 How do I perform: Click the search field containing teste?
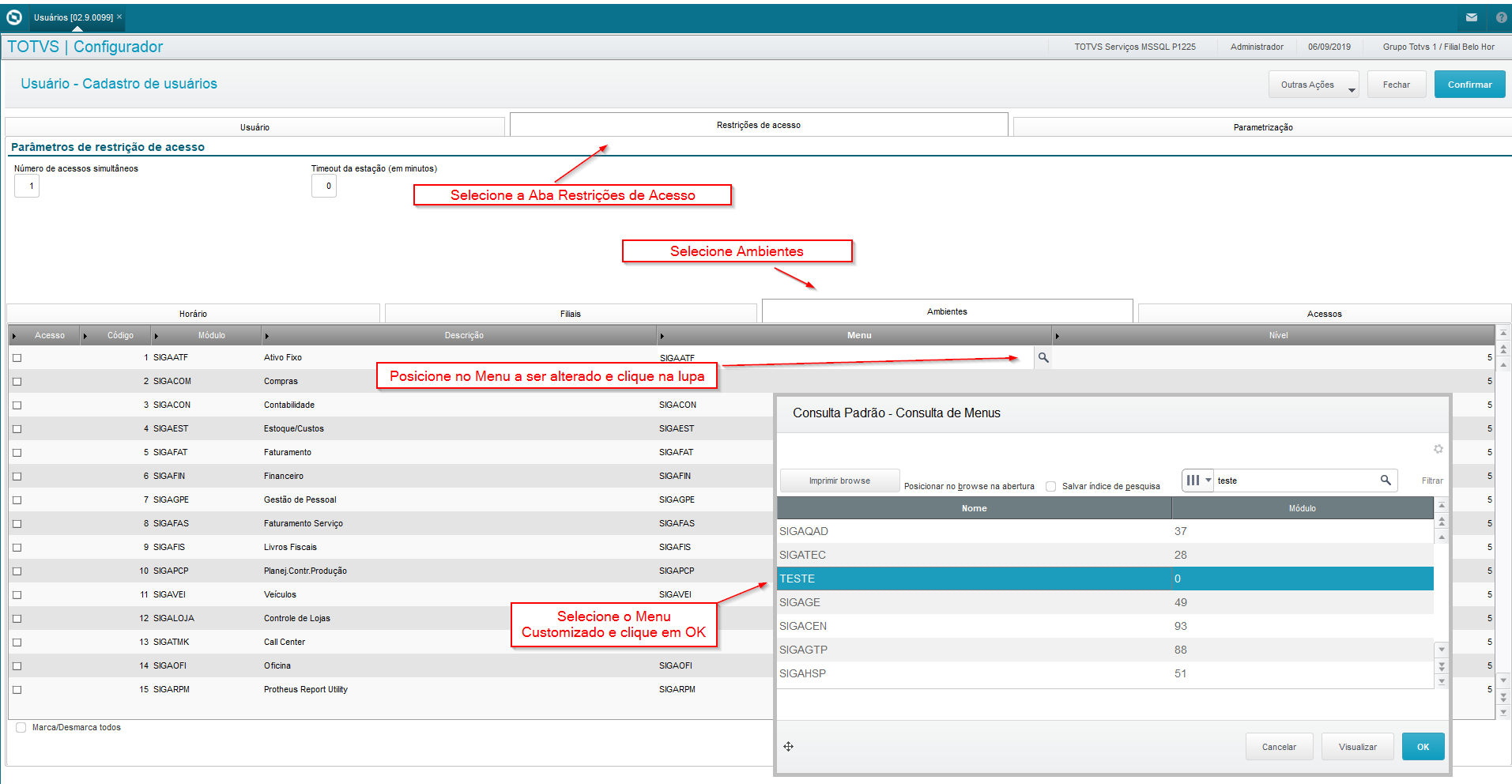pyautogui.click(x=1296, y=480)
